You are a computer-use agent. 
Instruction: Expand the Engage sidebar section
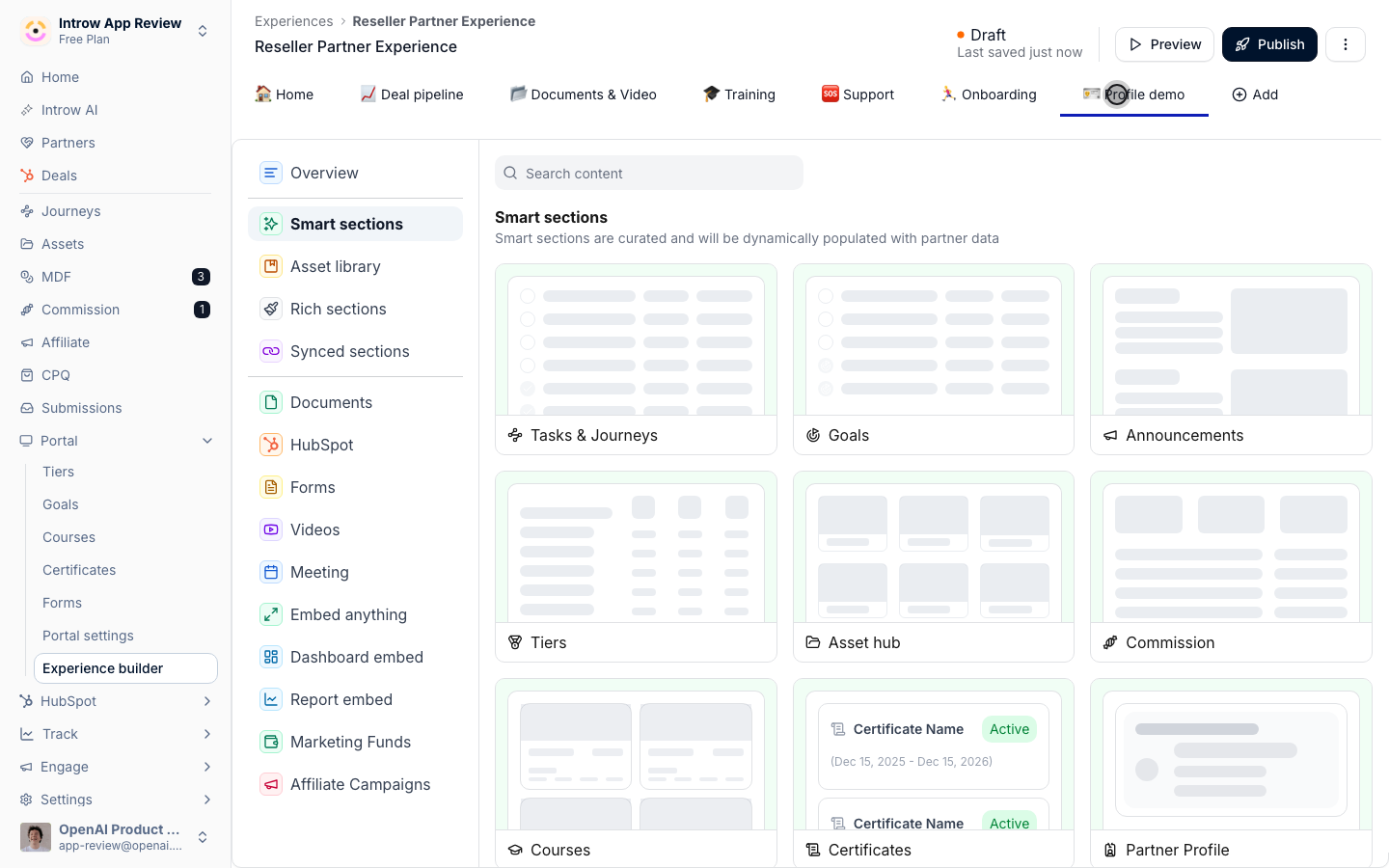click(207, 767)
